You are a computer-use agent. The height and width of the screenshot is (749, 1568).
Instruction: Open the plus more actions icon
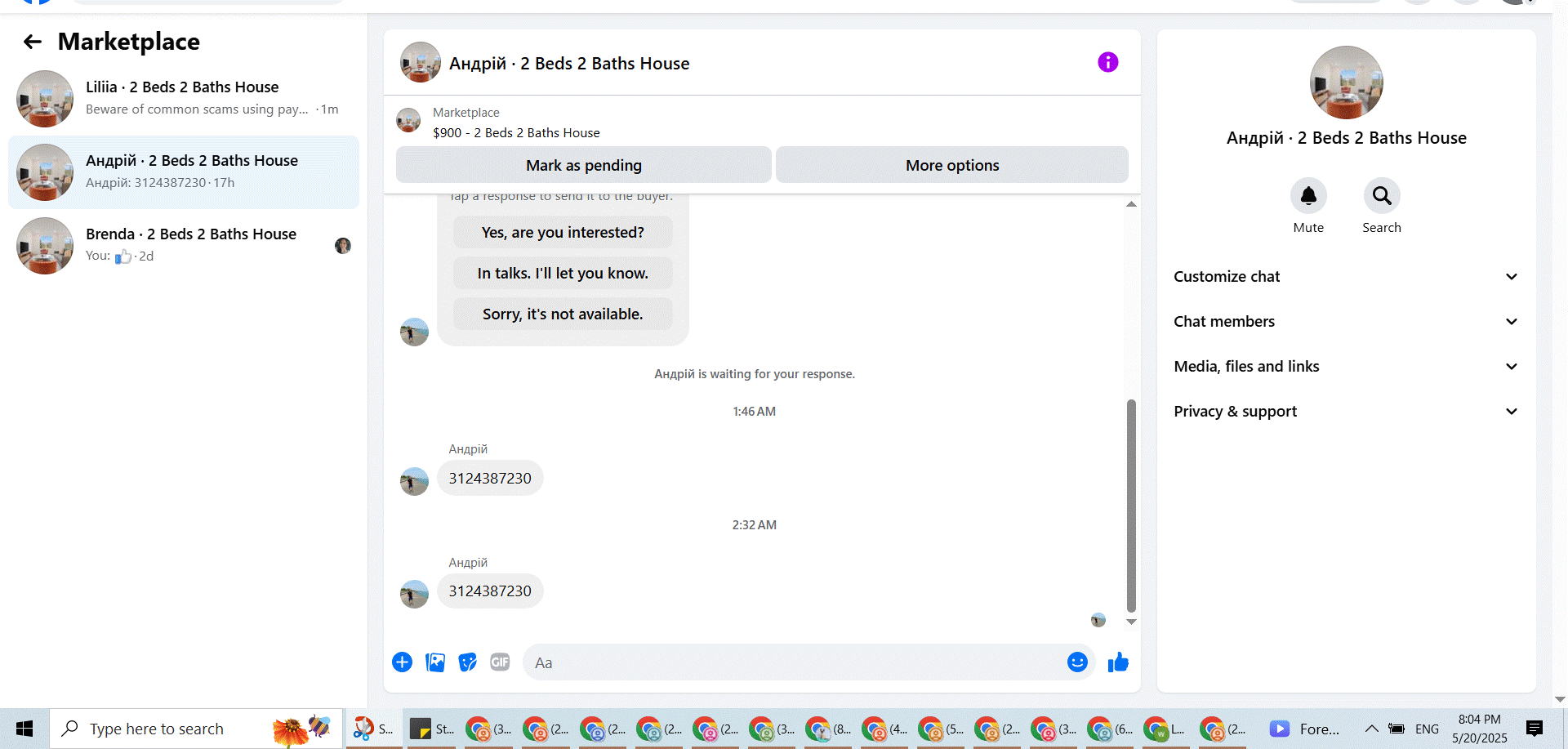(402, 662)
